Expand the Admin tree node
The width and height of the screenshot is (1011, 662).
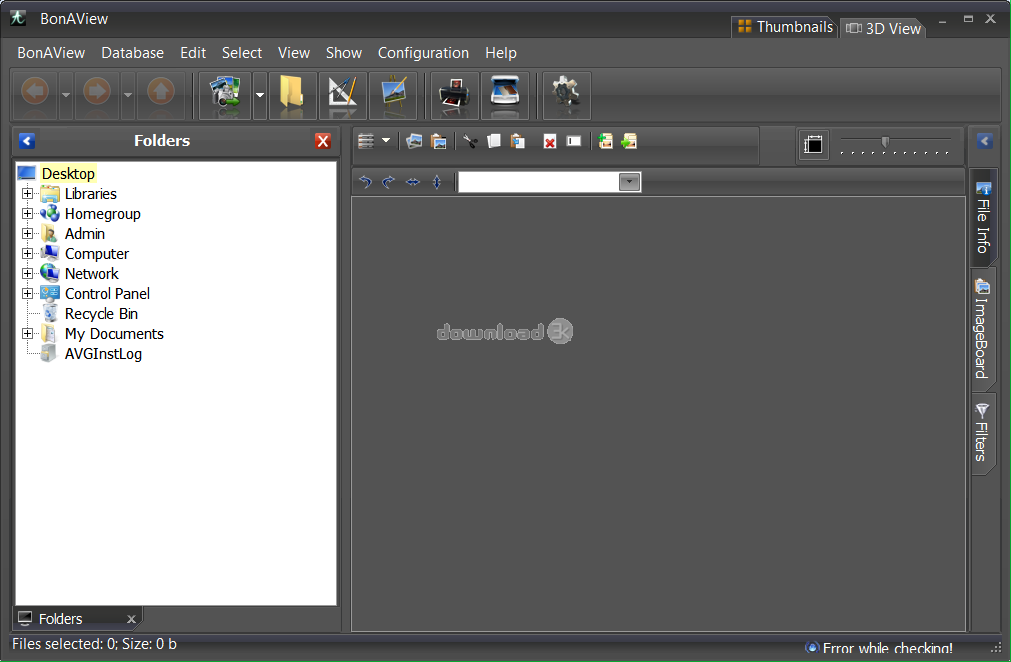(27, 233)
